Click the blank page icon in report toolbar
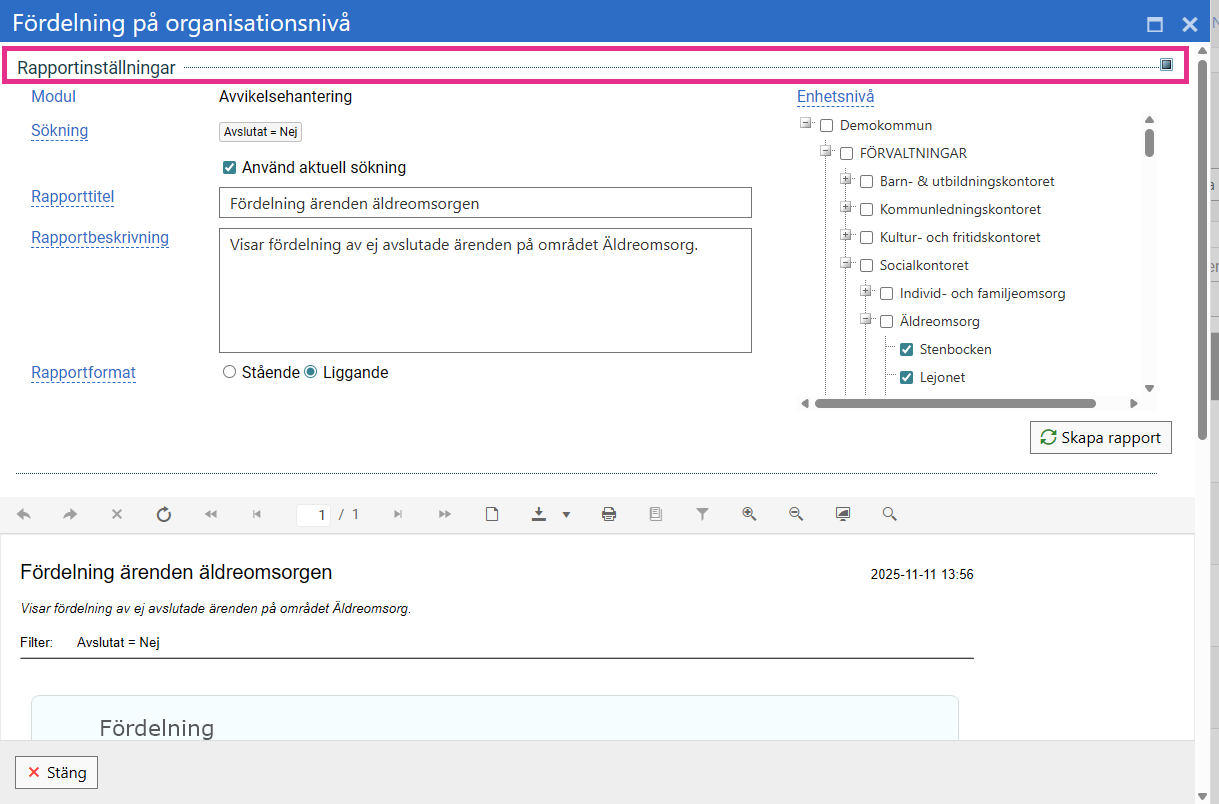 492,514
